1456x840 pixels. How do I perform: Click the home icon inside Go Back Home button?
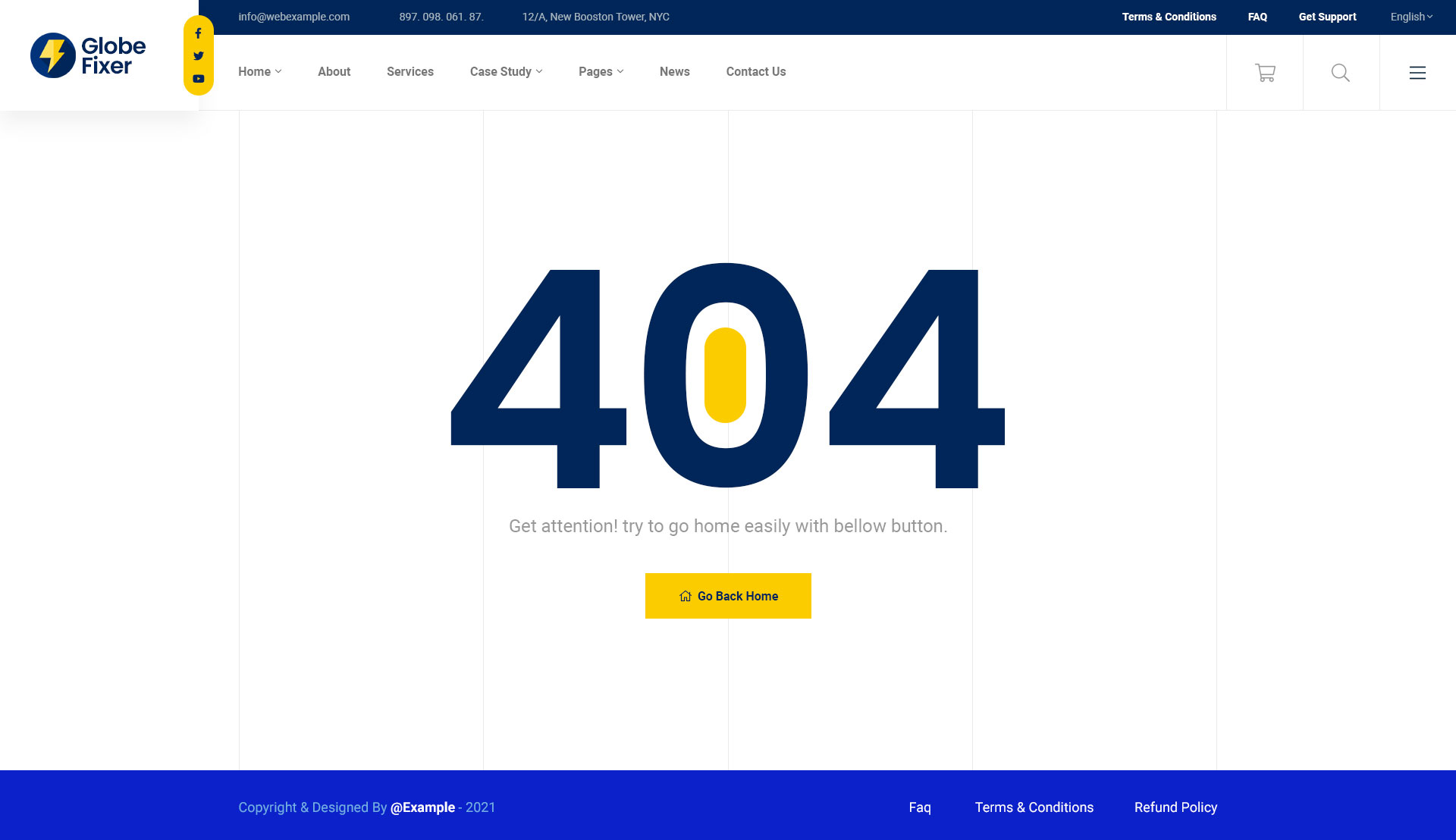[685, 596]
